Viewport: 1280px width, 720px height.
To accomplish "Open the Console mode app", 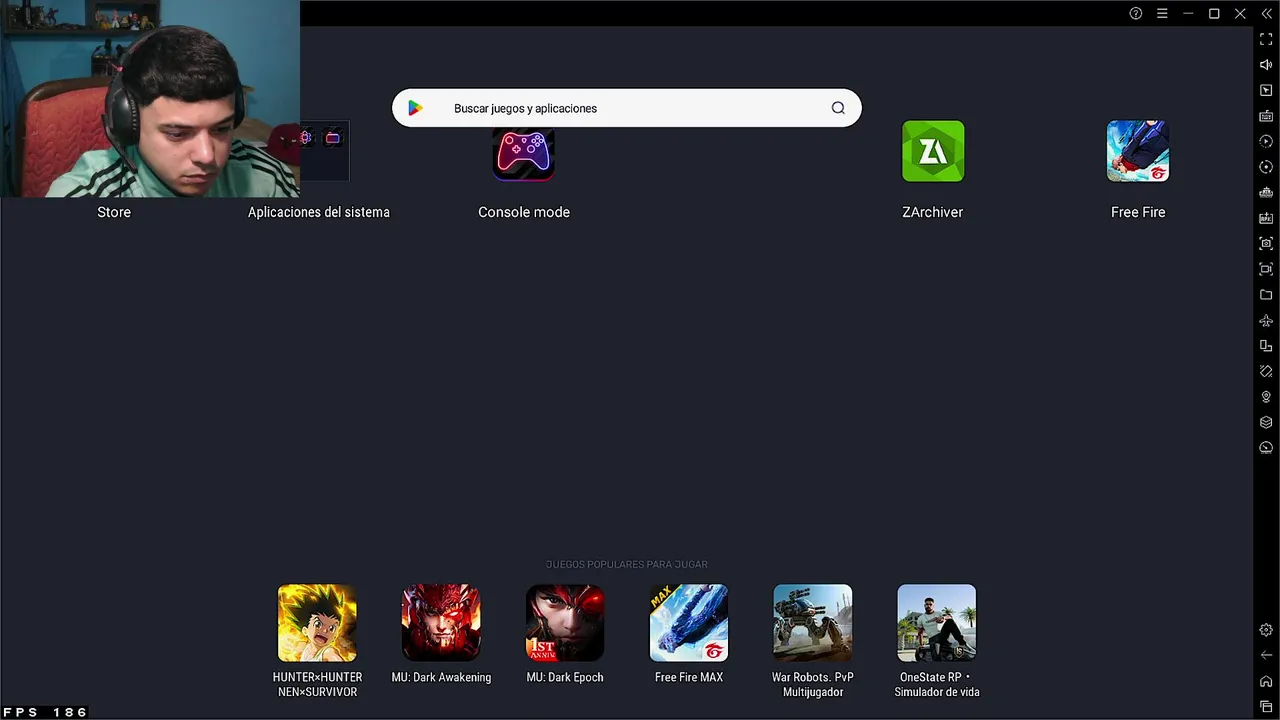I will [x=524, y=153].
